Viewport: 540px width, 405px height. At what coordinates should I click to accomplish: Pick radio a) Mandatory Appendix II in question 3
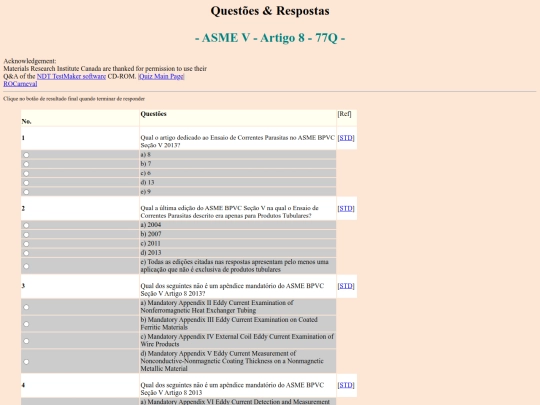26,307
